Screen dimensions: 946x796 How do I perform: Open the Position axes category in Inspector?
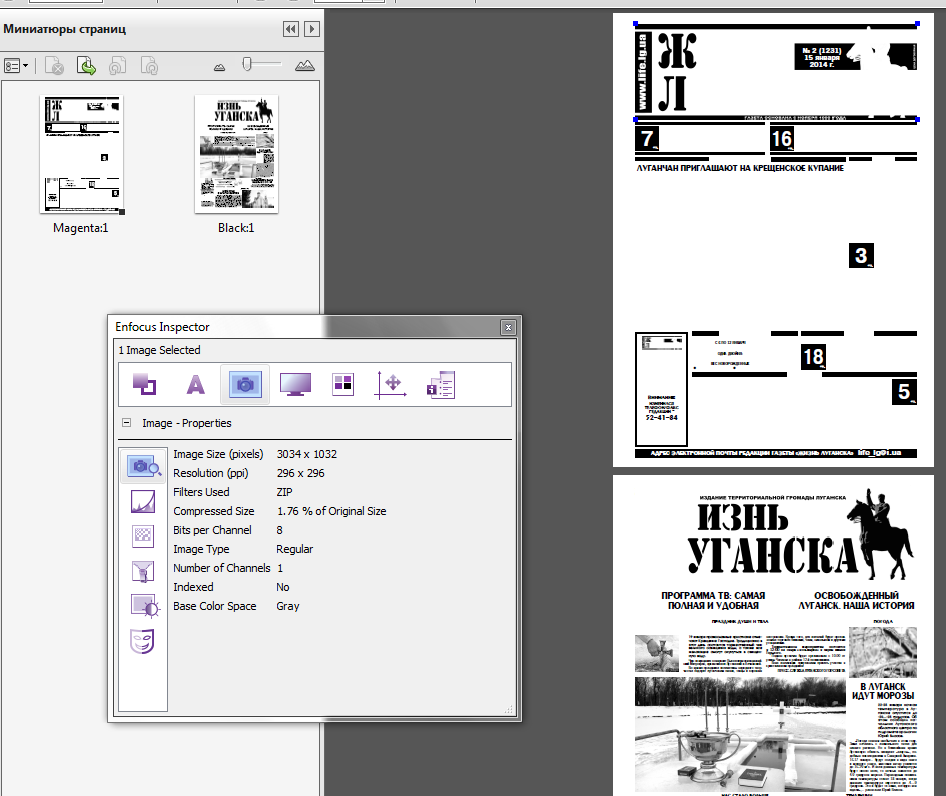click(391, 384)
